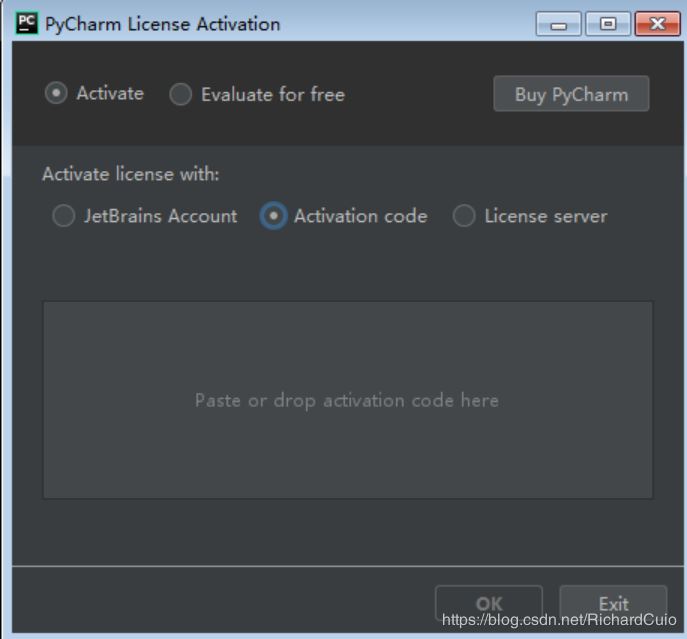
Task: Focus the activation code text area
Action: pyautogui.click(x=347, y=400)
